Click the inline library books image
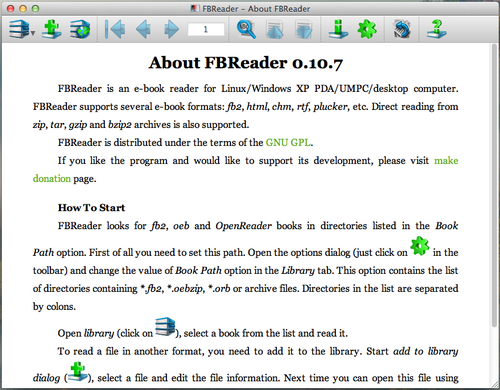This screenshot has width=500, height=390. click(x=165, y=327)
